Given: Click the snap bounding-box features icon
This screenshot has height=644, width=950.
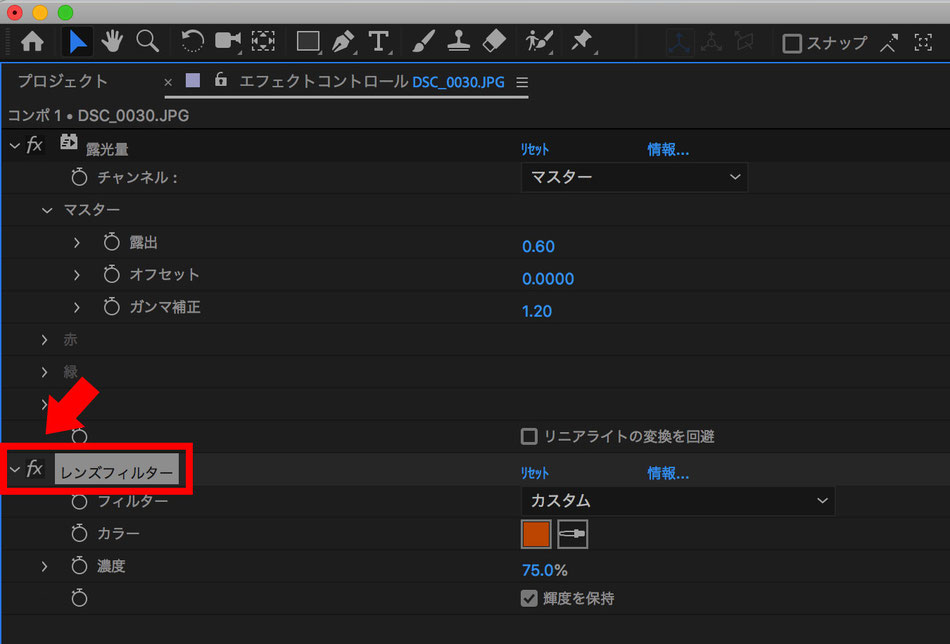Looking at the screenshot, I should pyautogui.click(x=923, y=43).
